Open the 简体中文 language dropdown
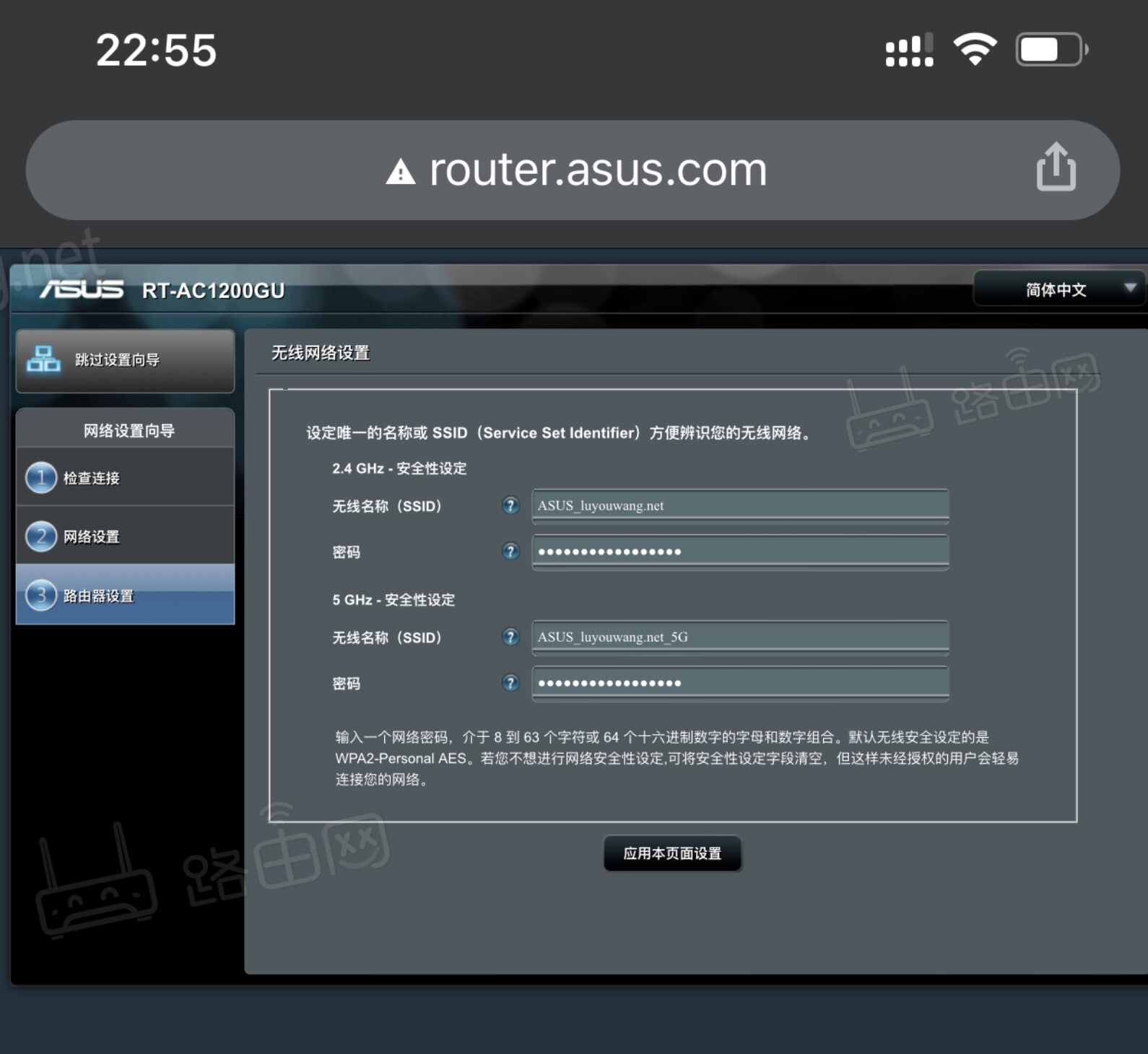1148x1054 pixels. coord(1055,289)
